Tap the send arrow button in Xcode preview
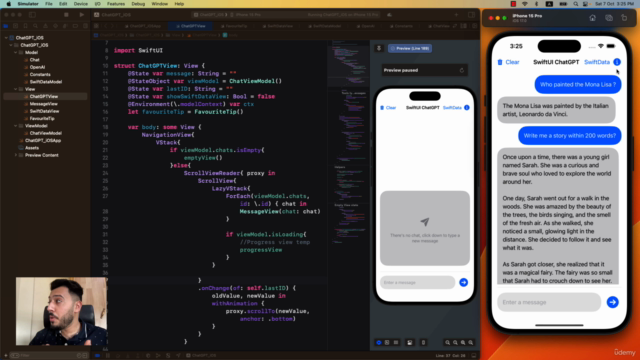640x360 pixels. 463,282
